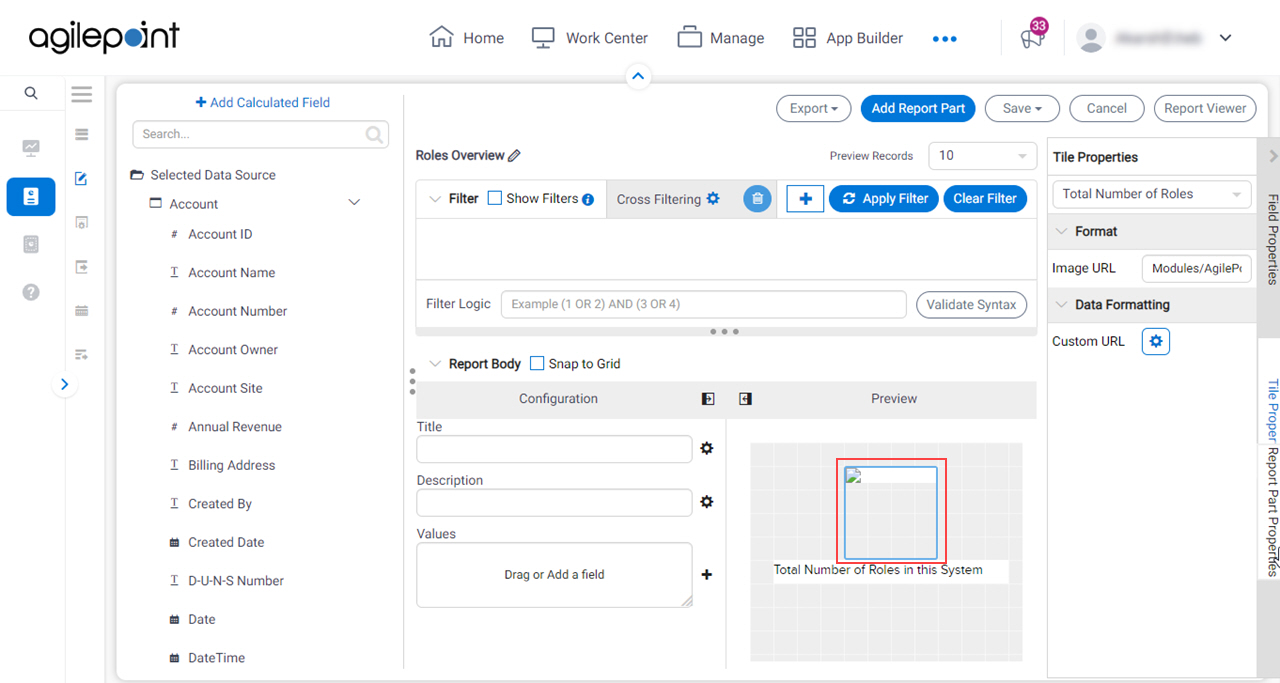Add a field to Values with plus icon
The image size is (1280, 683).
pos(707,574)
